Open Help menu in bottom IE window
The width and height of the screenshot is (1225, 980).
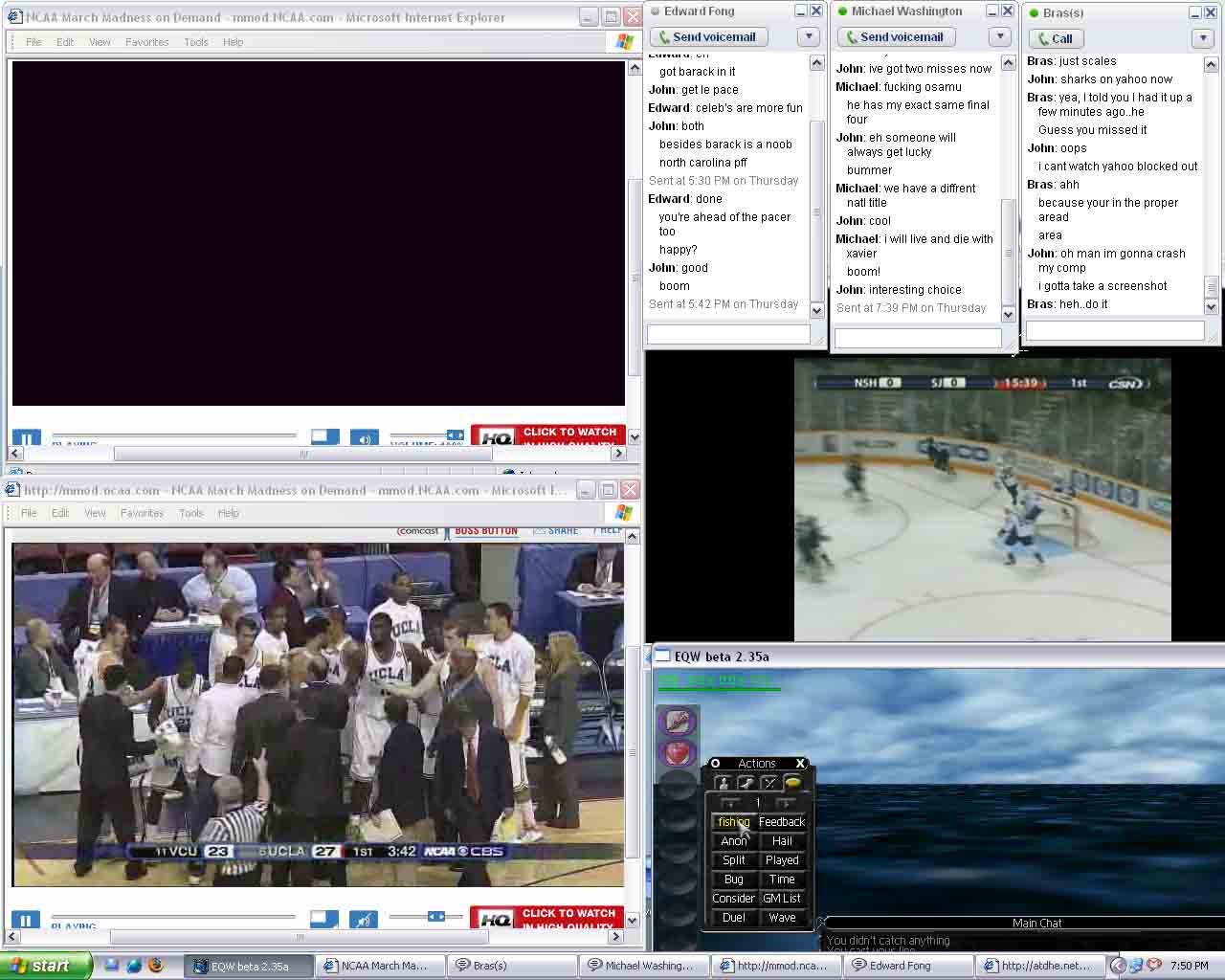point(228,513)
